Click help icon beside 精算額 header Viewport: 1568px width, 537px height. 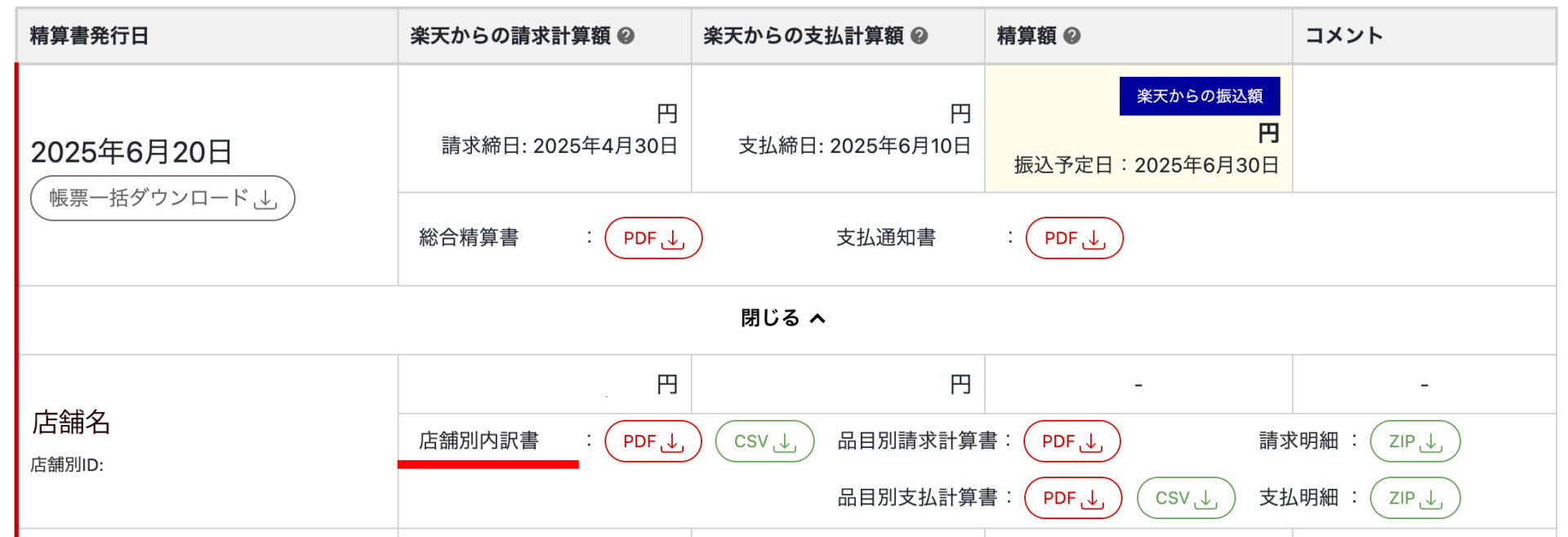pyautogui.click(x=1072, y=36)
